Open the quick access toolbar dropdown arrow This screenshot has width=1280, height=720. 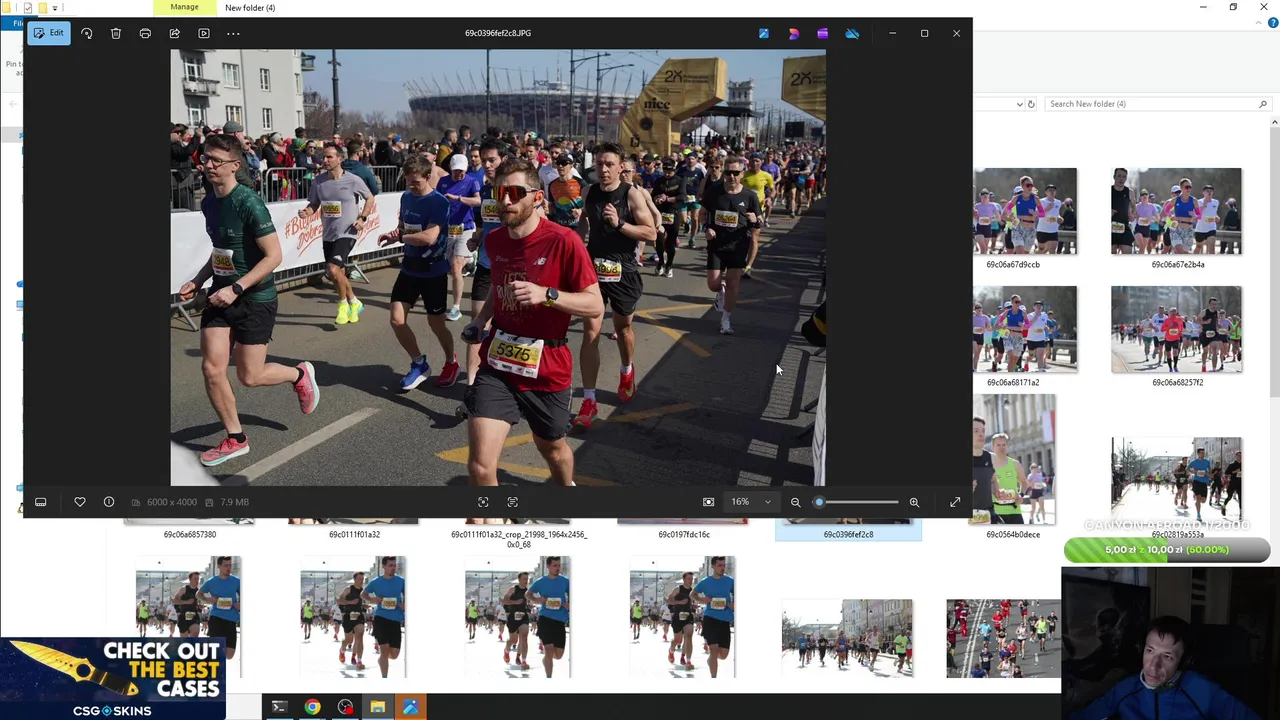[55, 8]
